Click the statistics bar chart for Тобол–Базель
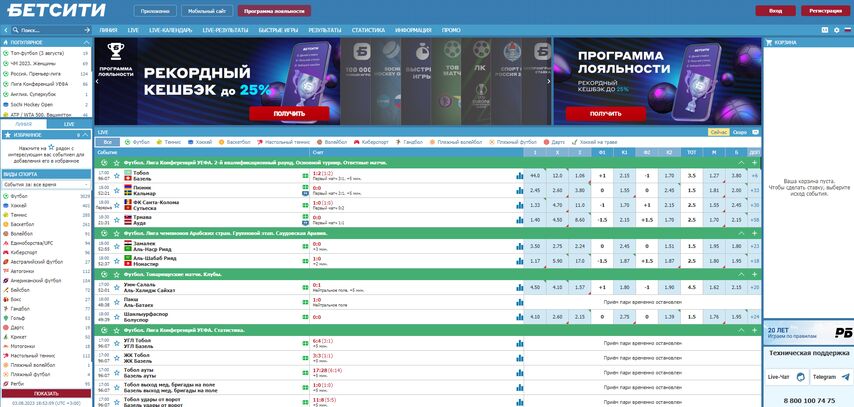The width and height of the screenshot is (854, 407). click(x=520, y=176)
